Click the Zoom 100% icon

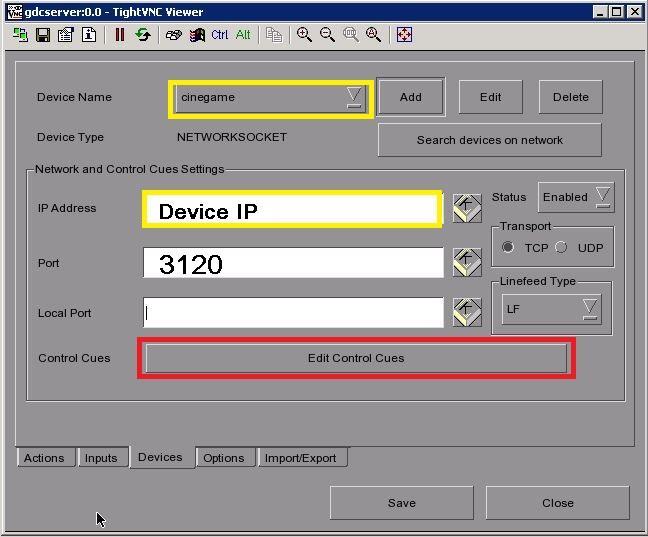click(x=350, y=35)
